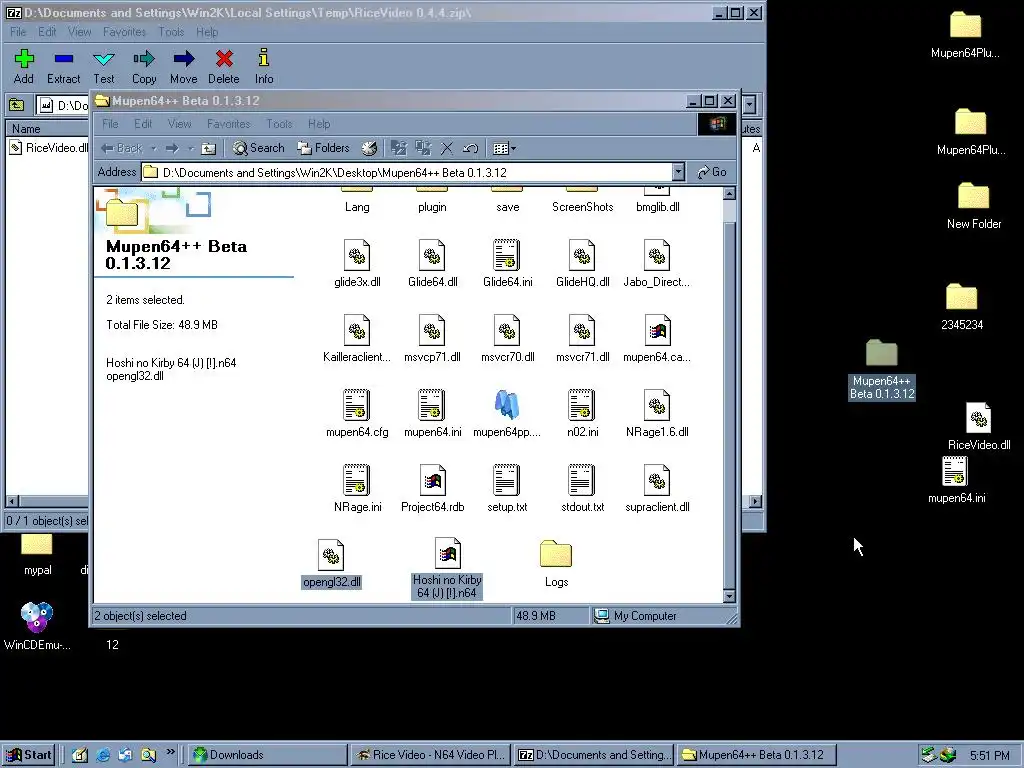Screen dimensions: 1024x768
Task: Click the Go button beside address bar
Action: (x=712, y=172)
